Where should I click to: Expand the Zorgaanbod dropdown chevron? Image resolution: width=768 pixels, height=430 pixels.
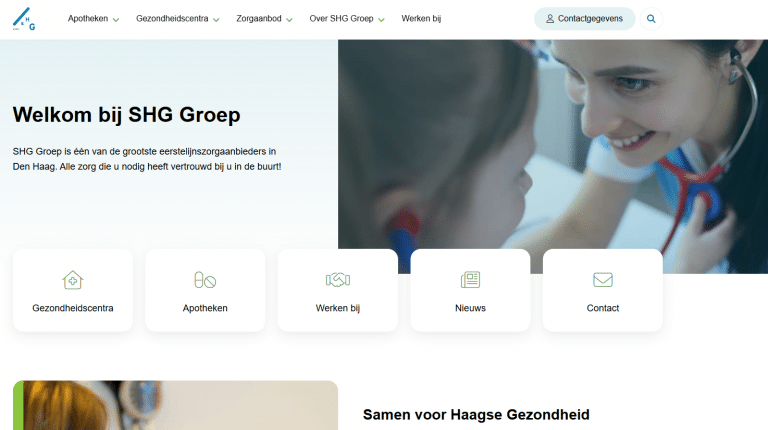(x=289, y=20)
